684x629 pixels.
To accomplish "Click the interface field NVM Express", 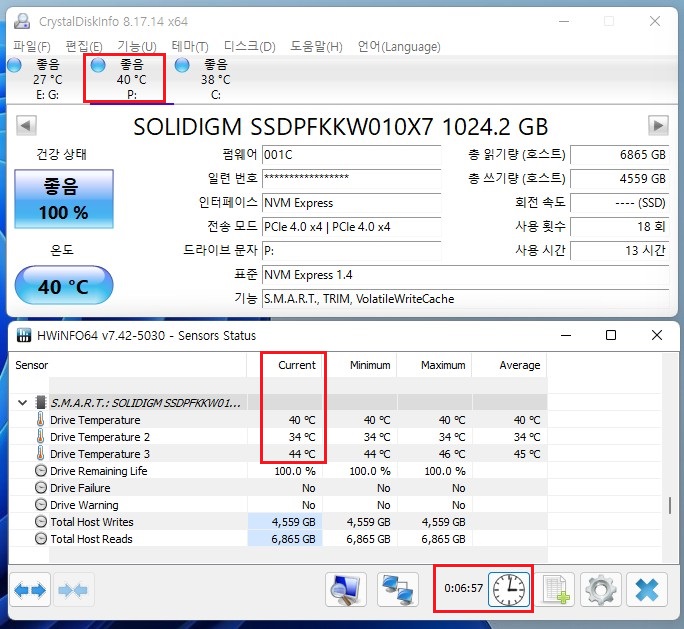I will click(351, 203).
